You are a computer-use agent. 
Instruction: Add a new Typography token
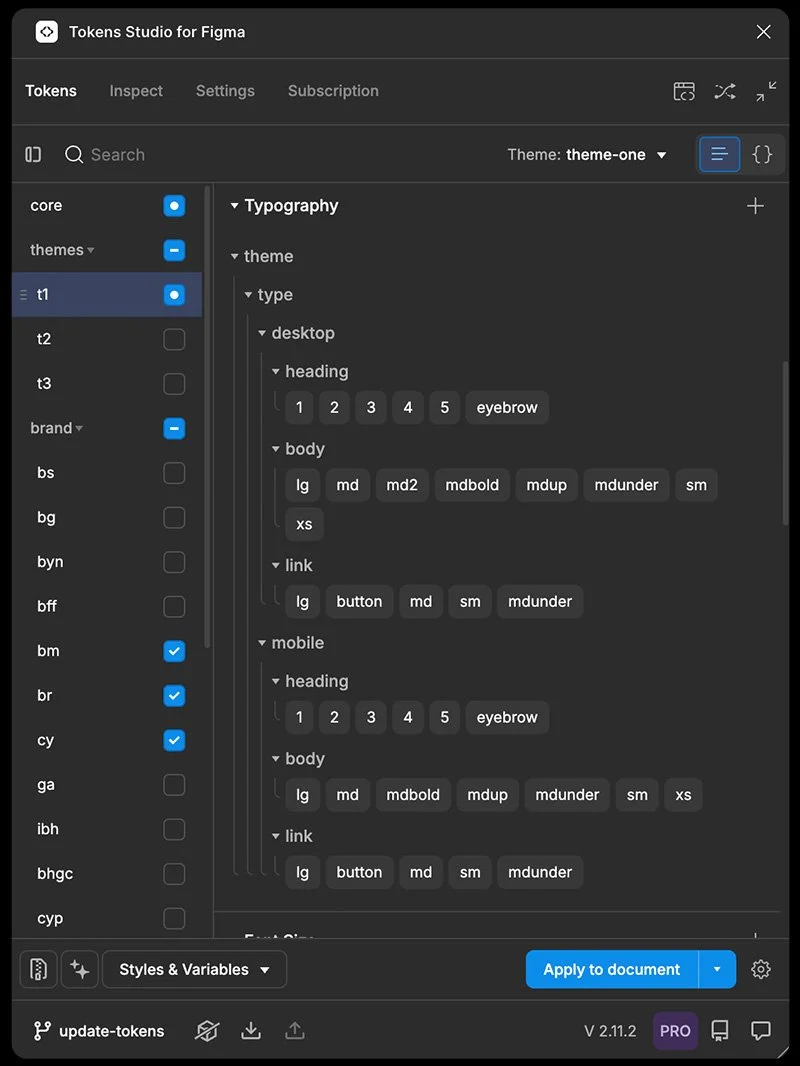pyautogui.click(x=755, y=206)
